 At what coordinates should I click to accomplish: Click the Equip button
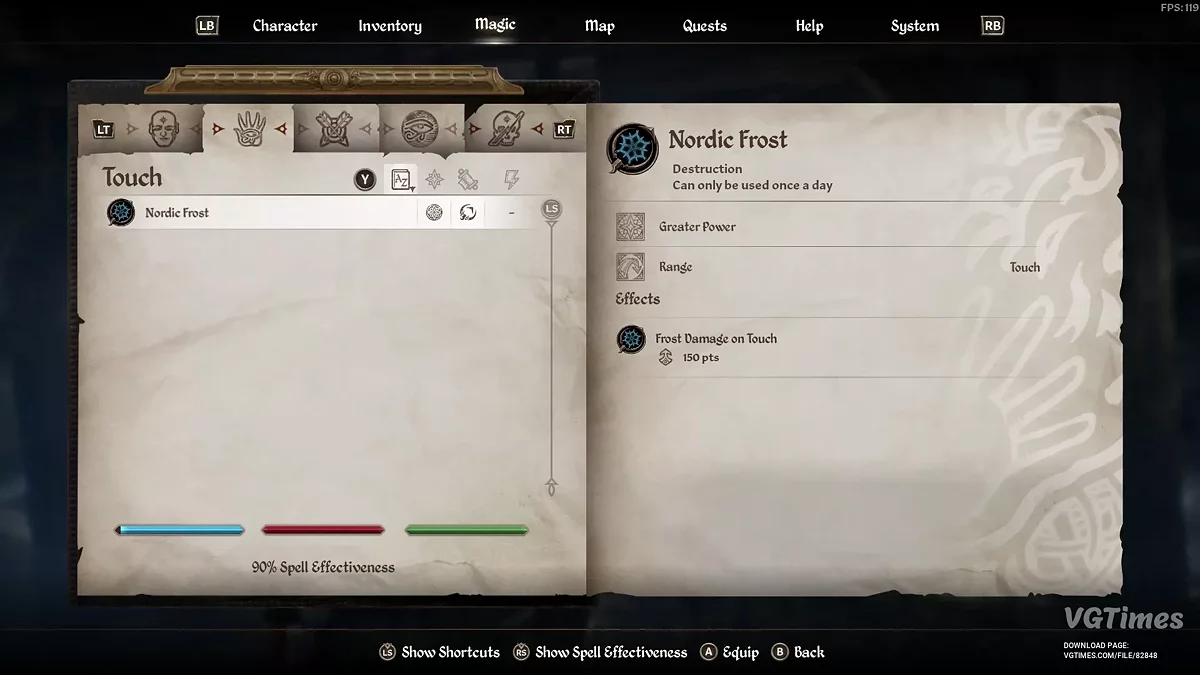pyautogui.click(x=729, y=652)
